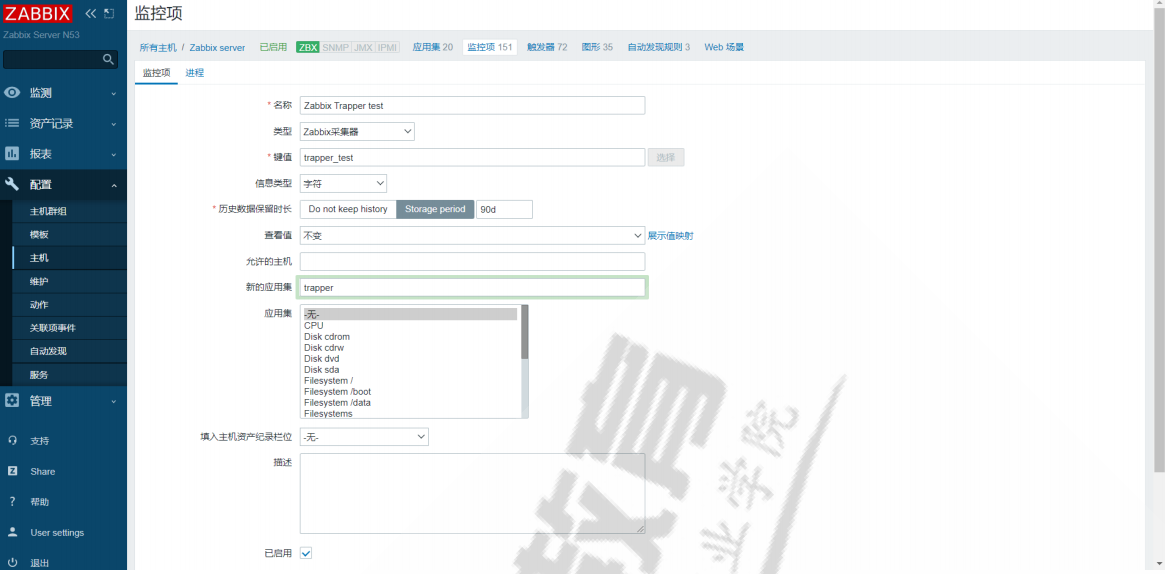Click the headset icon for 支持
The image size is (1165, 574).
click(x=12, y=440)
